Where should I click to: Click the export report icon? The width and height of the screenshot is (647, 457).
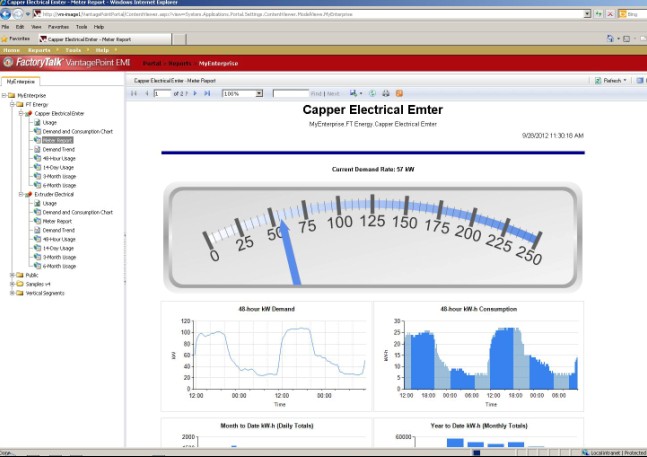pos(355,93)
